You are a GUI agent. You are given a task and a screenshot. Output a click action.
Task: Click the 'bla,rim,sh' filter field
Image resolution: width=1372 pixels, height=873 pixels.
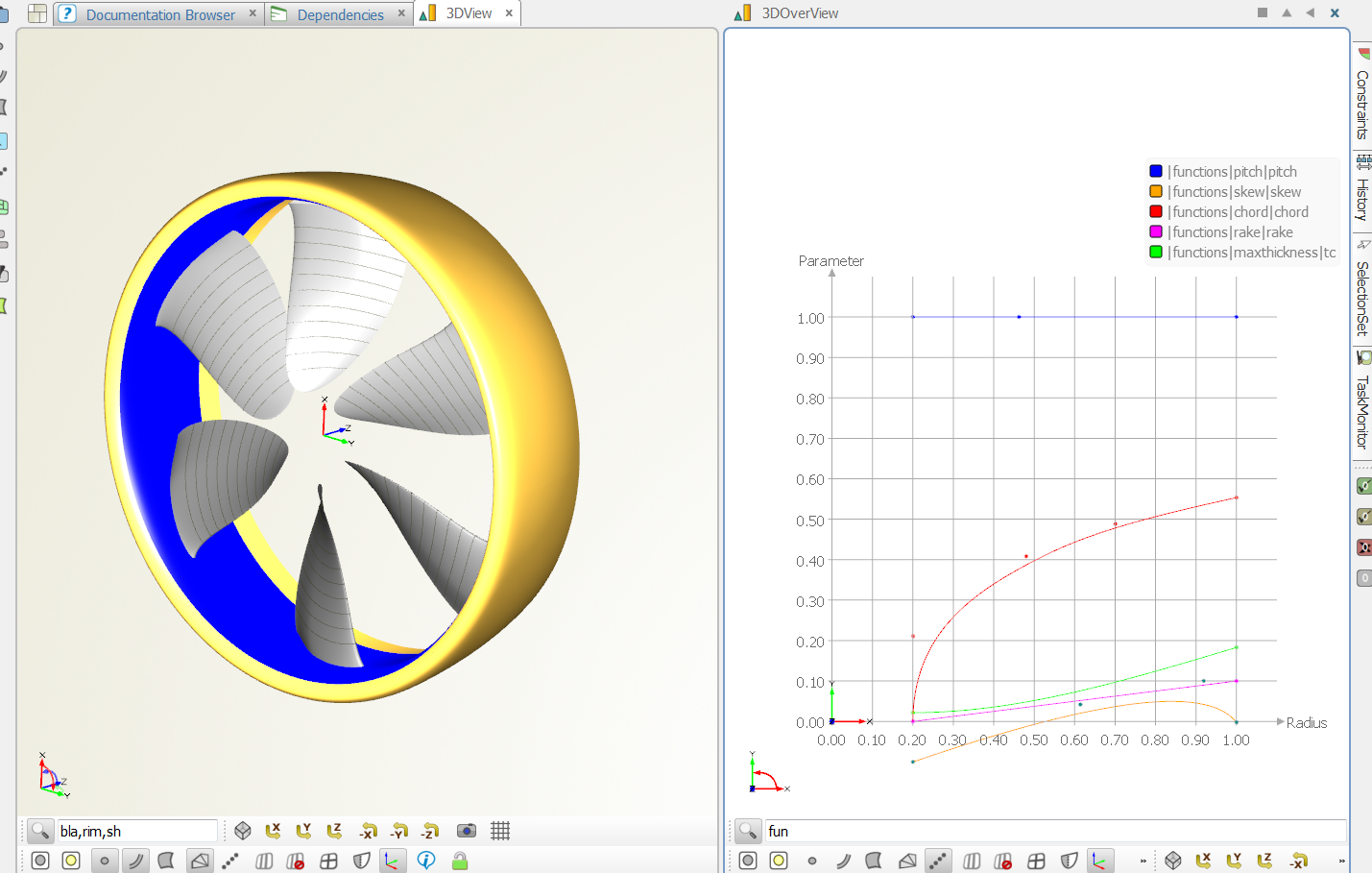pos(137,831)
